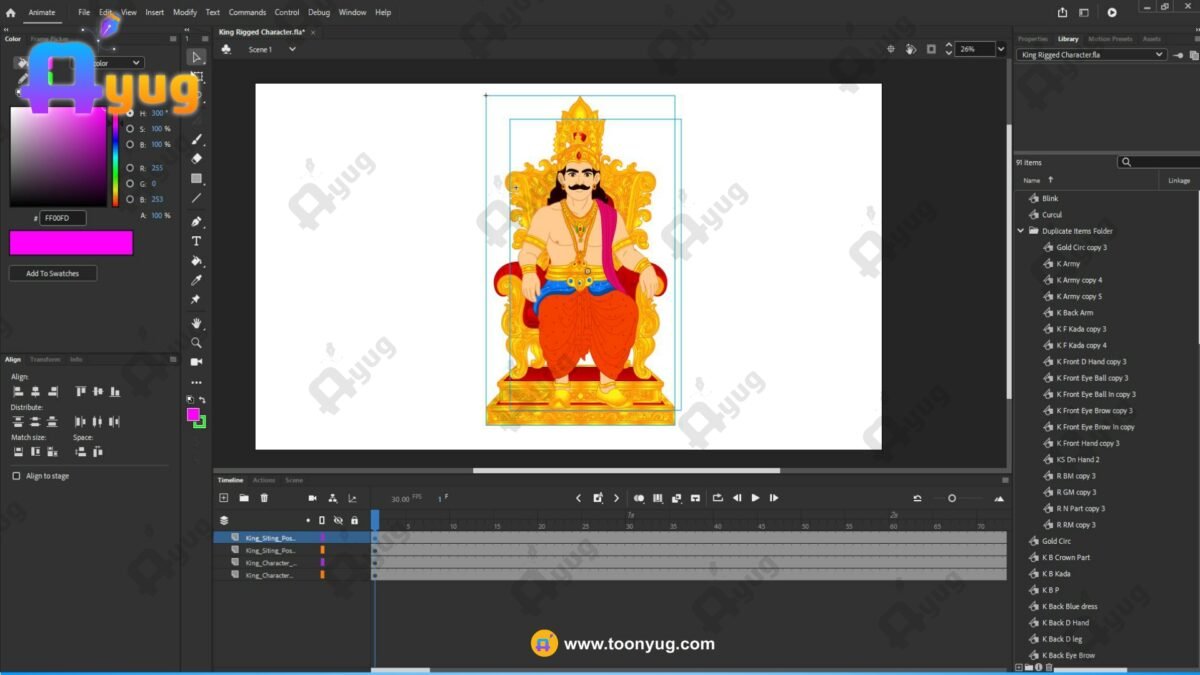Click the Animate workspace label
Image resolution: width=1200 pixels, height=675 pixels.
coord(42,13)
